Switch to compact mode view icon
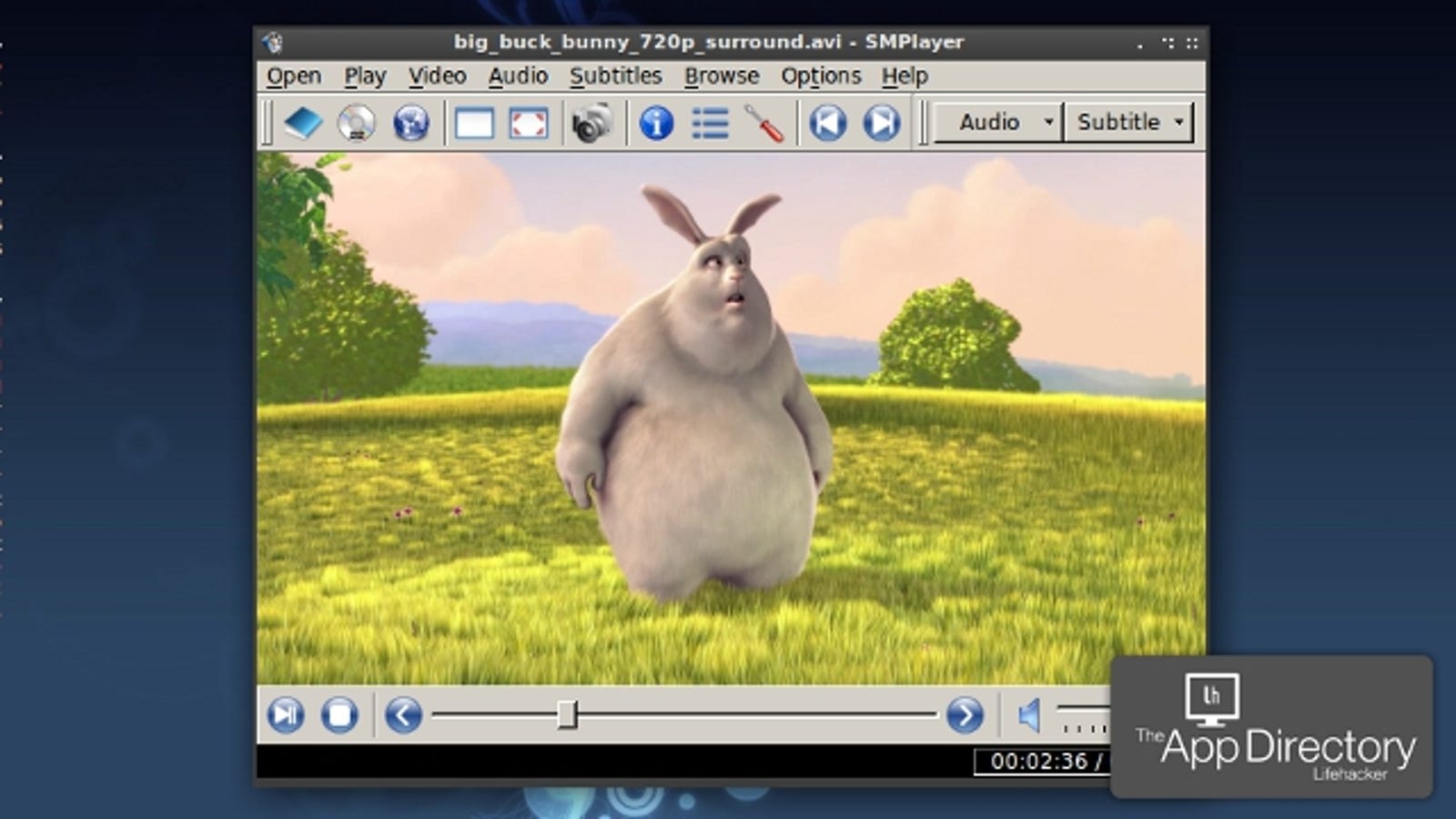 (x=474, y=124)
